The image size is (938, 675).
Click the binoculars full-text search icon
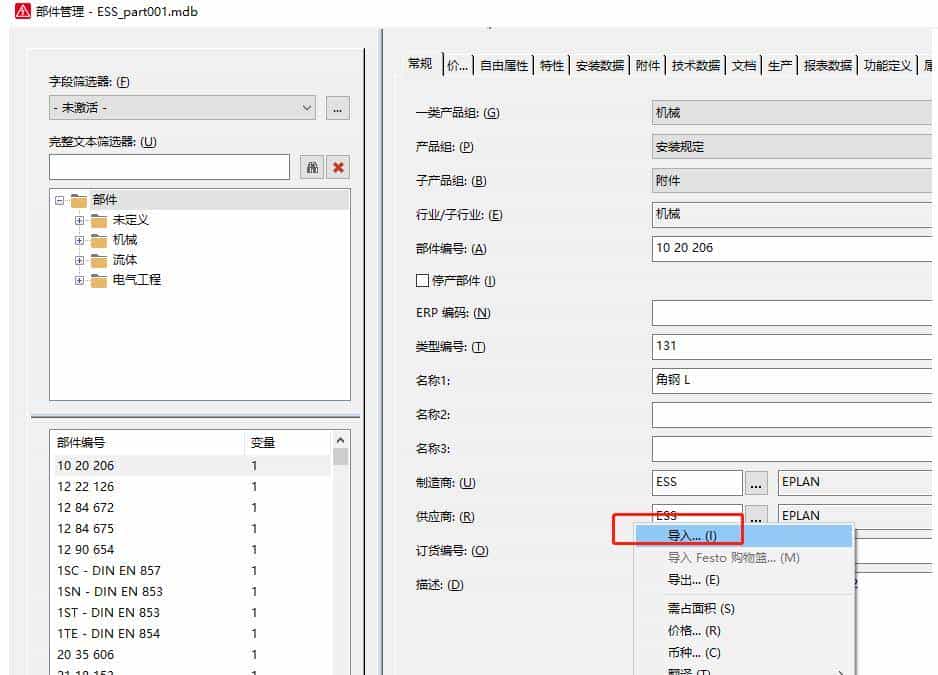click(x=311, y=166)
